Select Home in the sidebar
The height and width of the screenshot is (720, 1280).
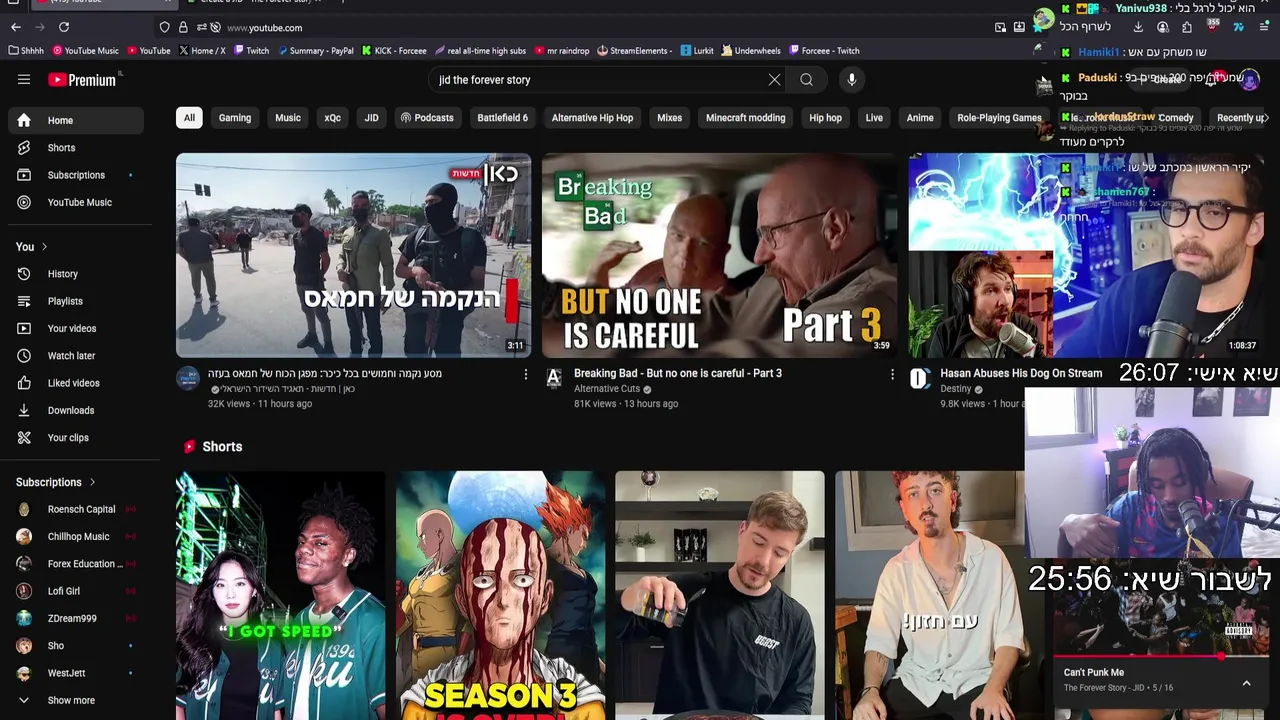point(76,120)
